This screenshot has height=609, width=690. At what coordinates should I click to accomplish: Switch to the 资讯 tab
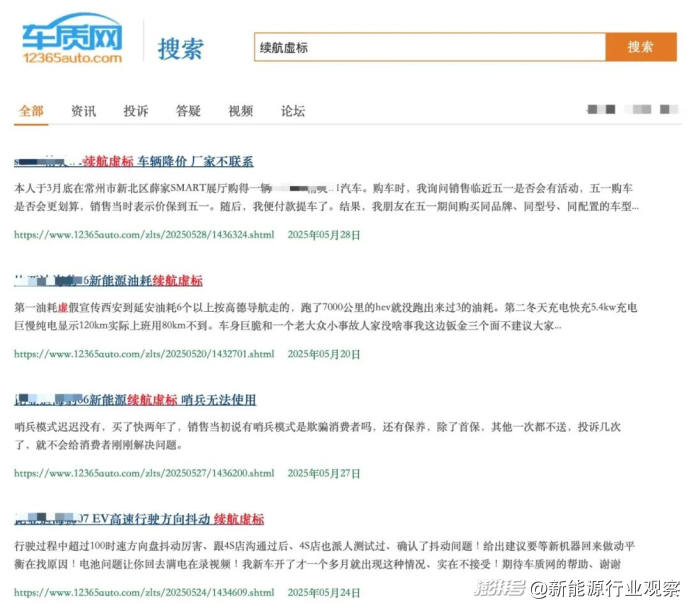click(x=84, y=111)
